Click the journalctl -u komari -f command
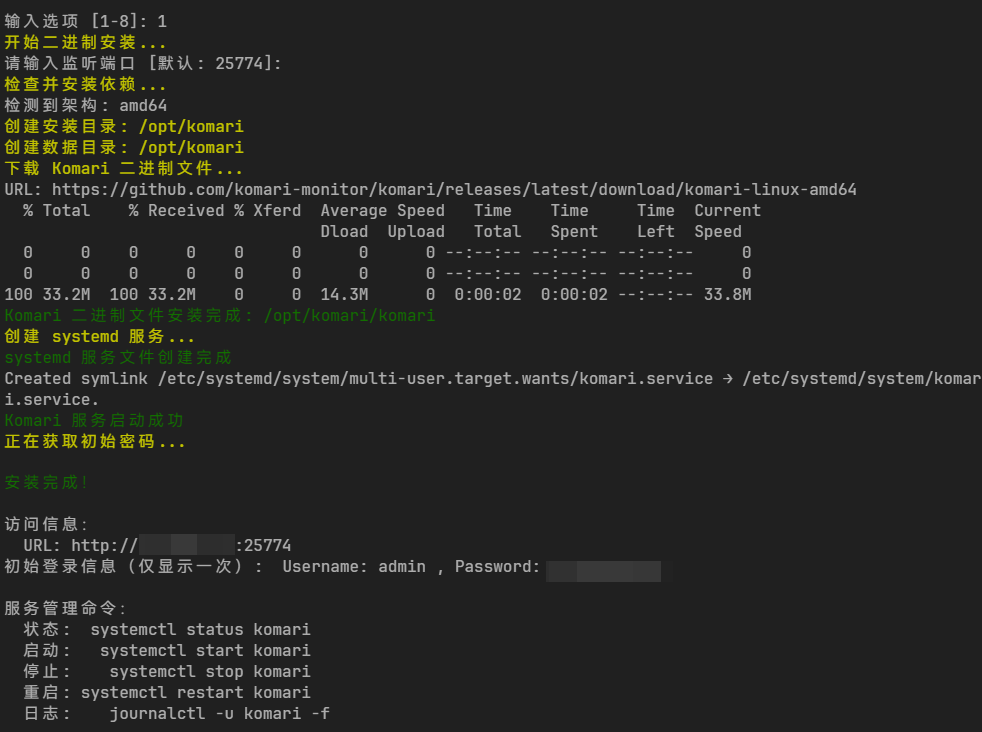 point(220,714)
